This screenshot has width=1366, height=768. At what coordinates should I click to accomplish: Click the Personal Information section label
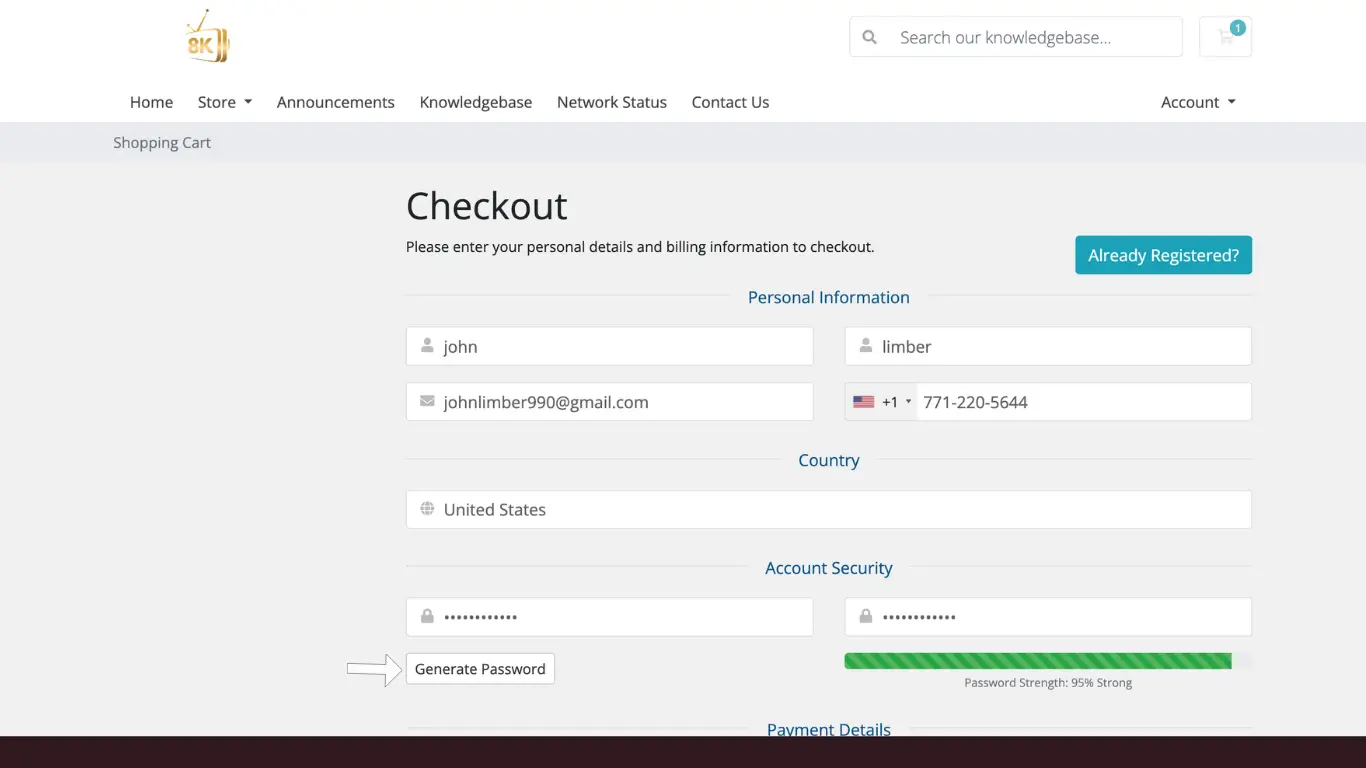coord(829,297)
